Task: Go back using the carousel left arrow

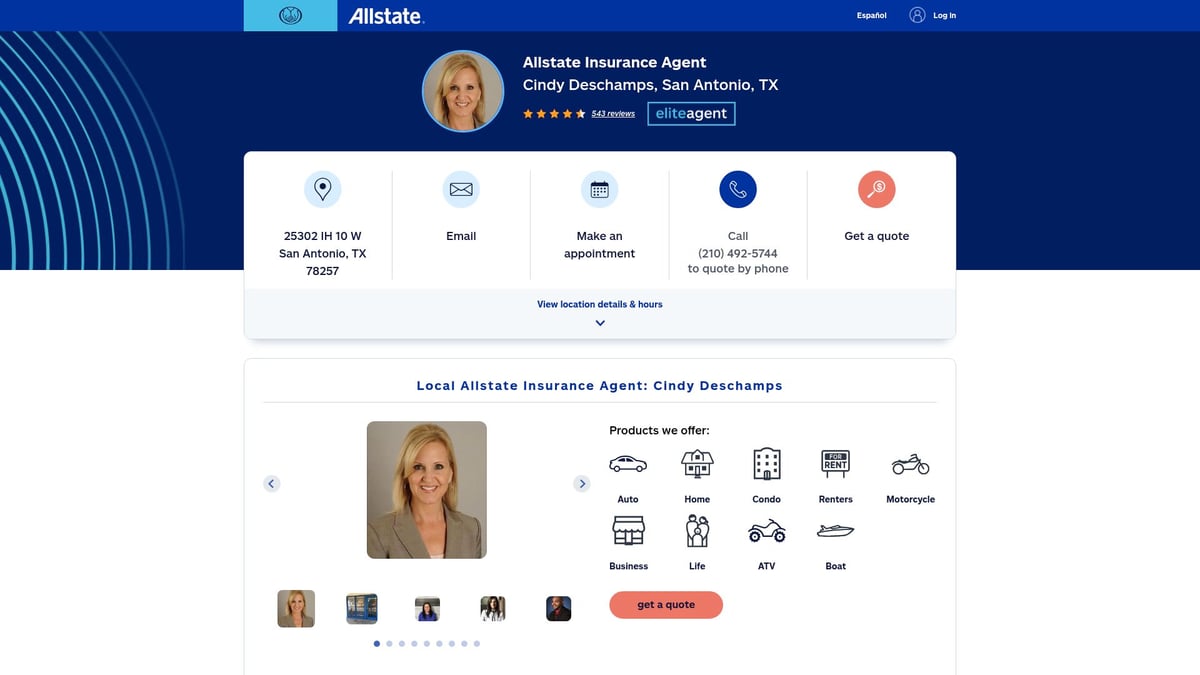Action: click(271, 483)
